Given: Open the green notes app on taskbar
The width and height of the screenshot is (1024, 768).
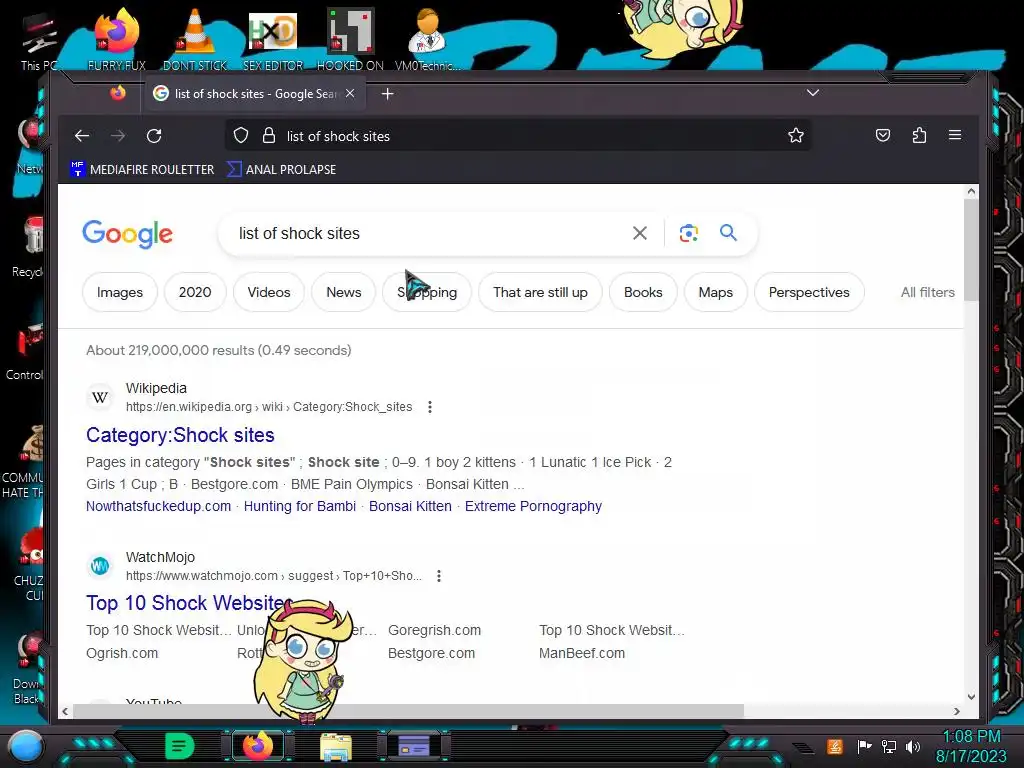Looking at the screenshot, I should point(180,746).
